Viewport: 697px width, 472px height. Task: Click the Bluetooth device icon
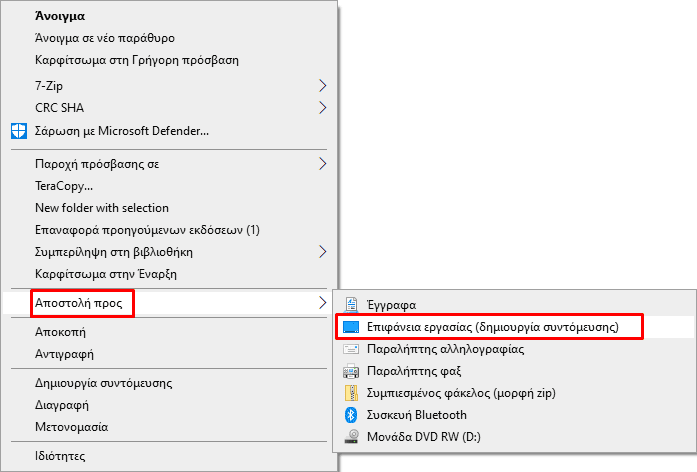coord(351,415)
